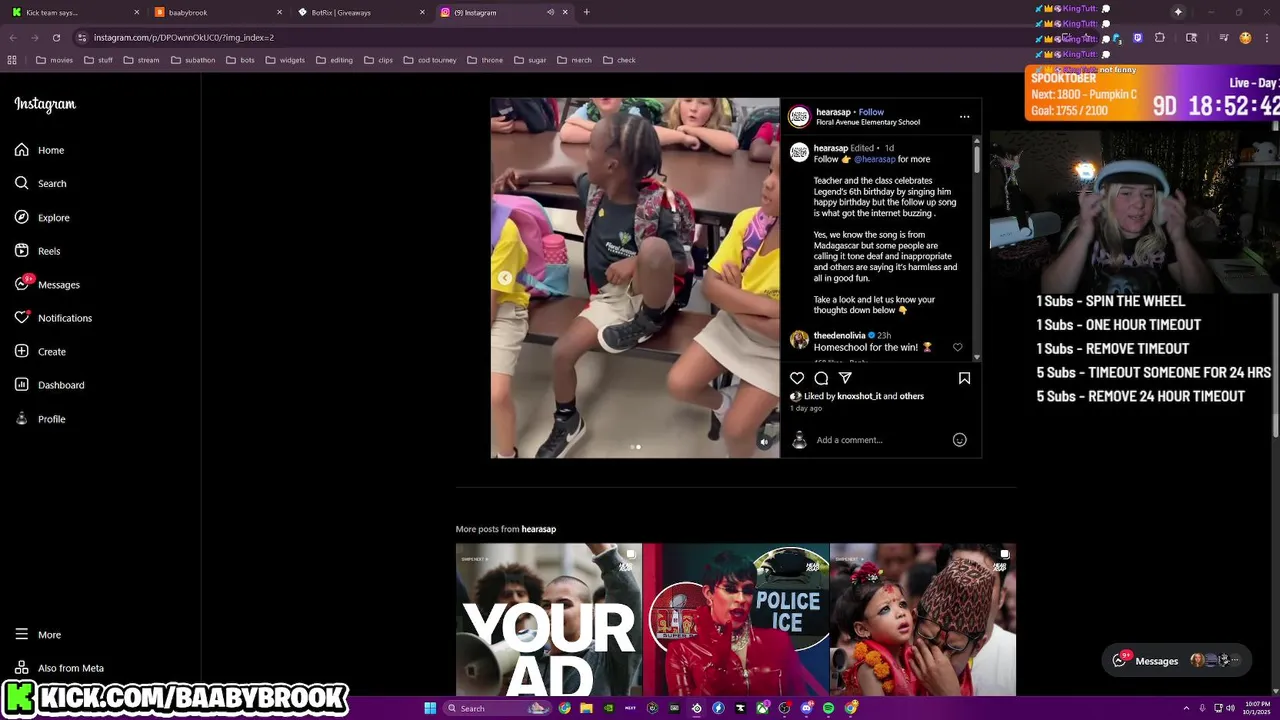The image size is (1280, 720).
Task: Open the More menu in the sidebar
Action: [38, 634]
